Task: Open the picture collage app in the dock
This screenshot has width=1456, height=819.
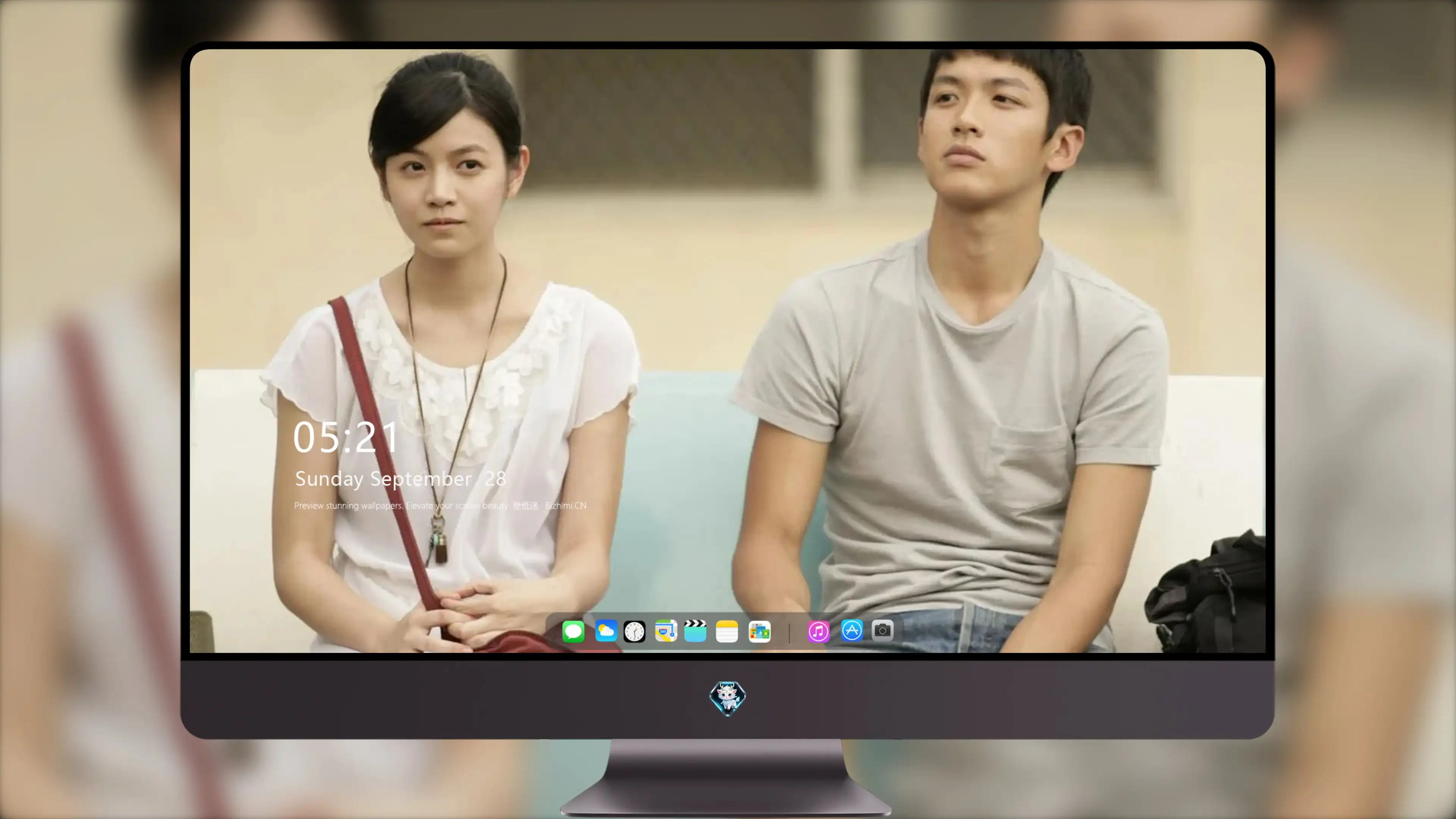Action: (759, 631)
